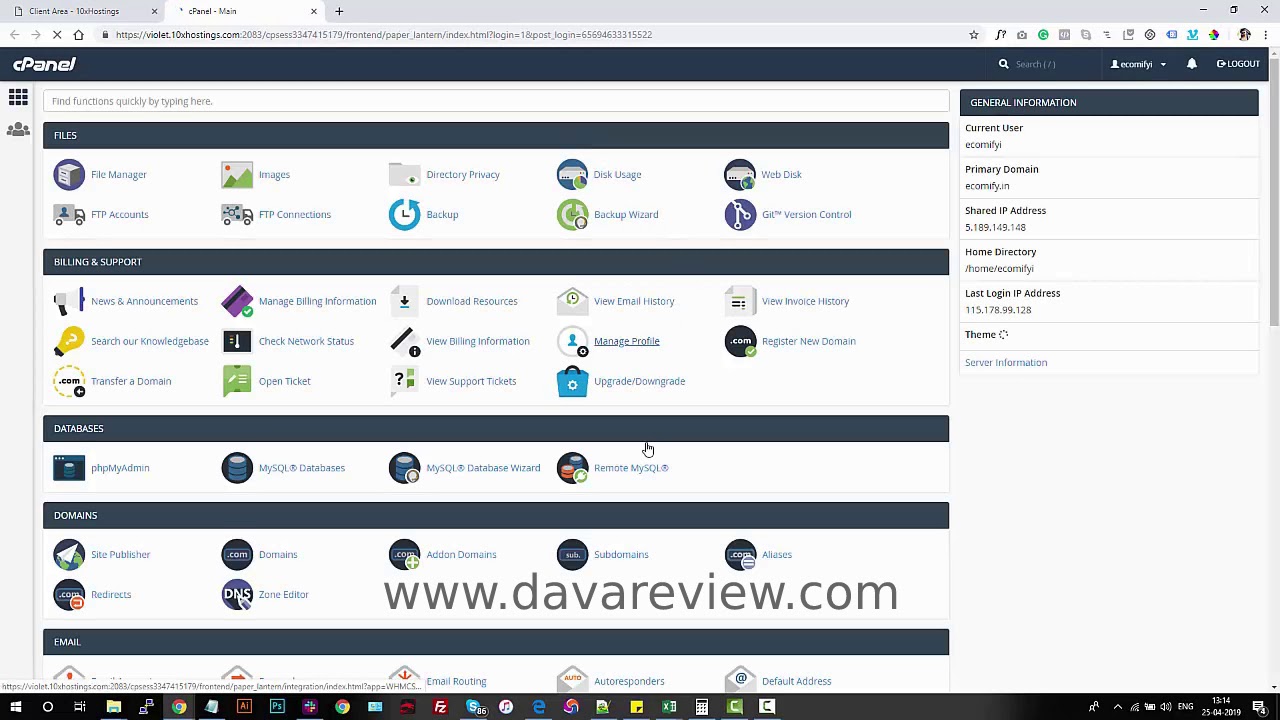Open a new support ticket

pos(284,381)
